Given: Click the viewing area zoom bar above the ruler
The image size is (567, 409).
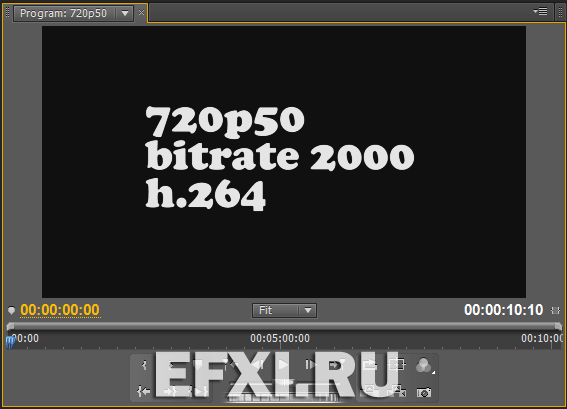Looking at the screenshot, I should pyautogui.click(x=284, y=327).
